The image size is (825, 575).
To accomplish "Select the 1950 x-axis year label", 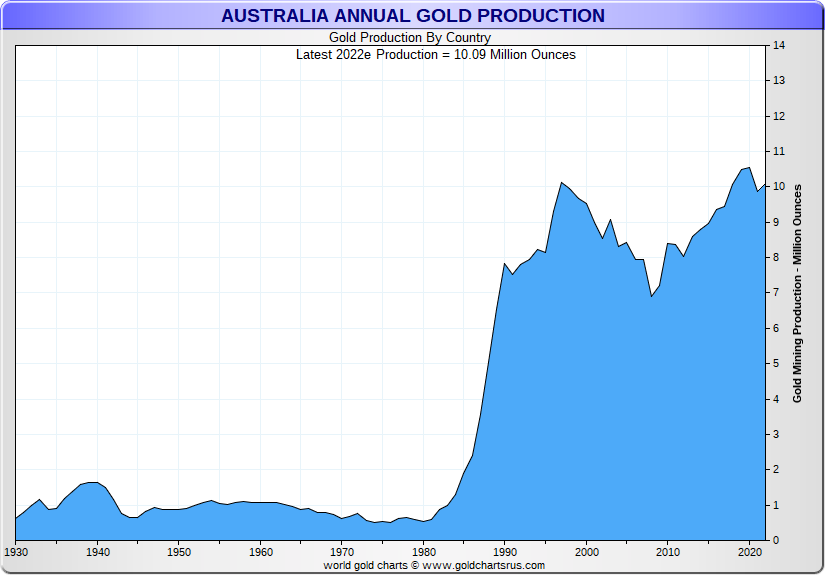I will point(179,552).
